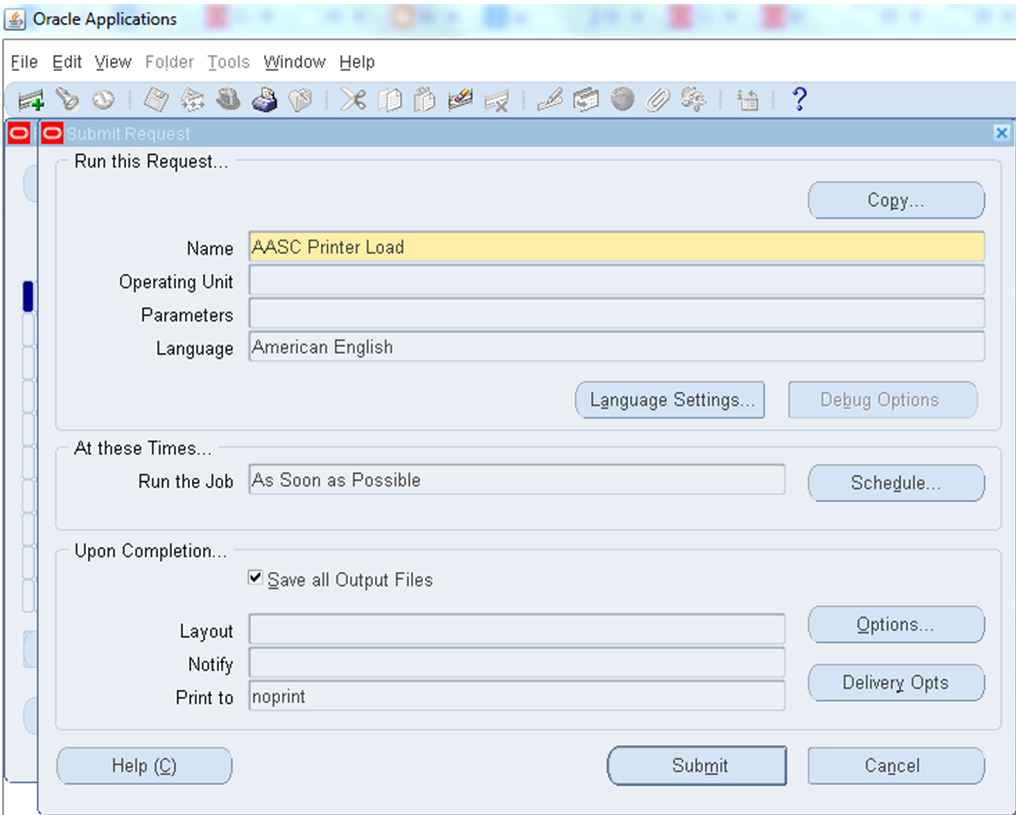Open the Tools menu

point(228,62)
